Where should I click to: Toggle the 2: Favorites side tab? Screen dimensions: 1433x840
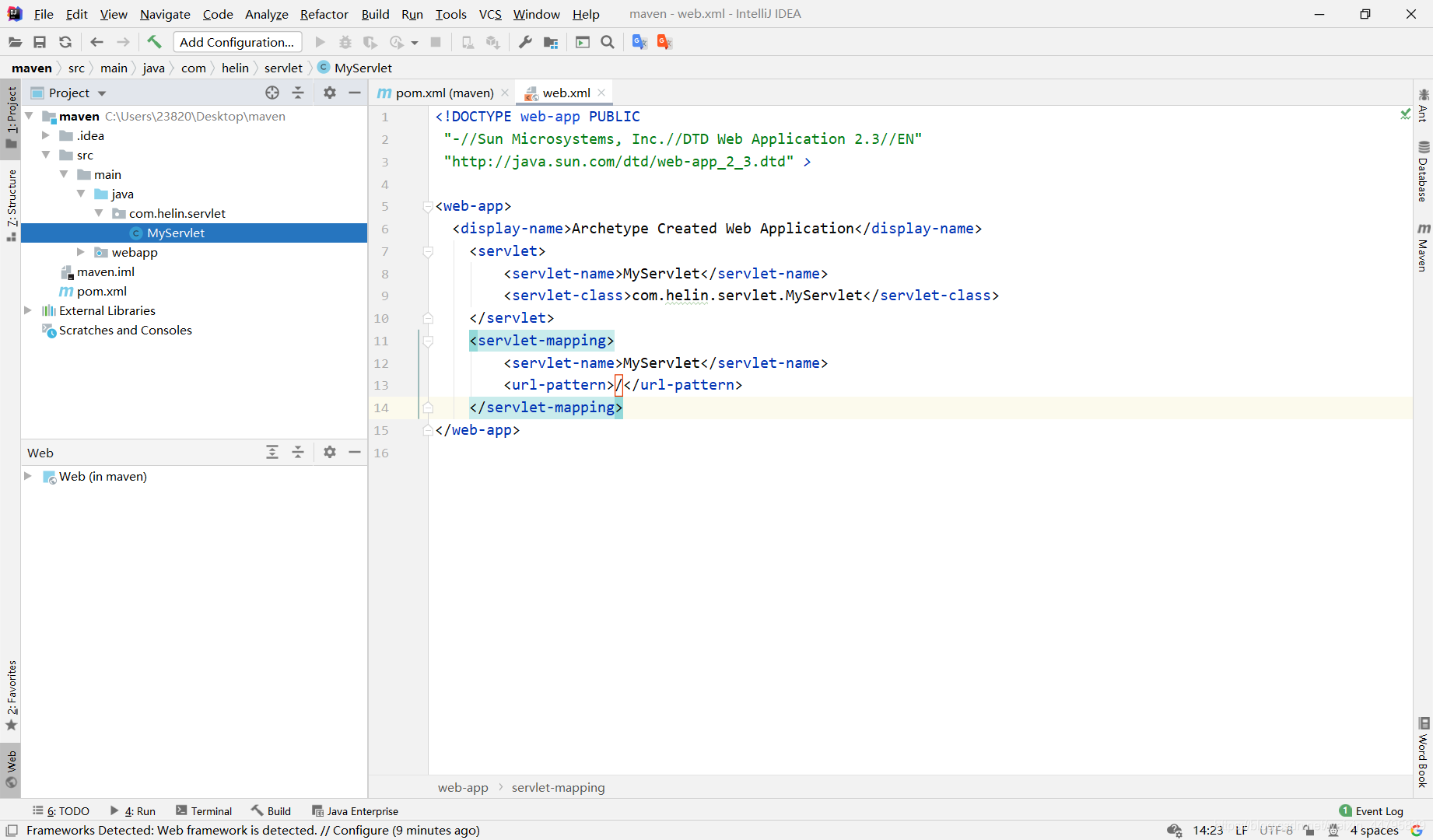[x=11, y=695]
